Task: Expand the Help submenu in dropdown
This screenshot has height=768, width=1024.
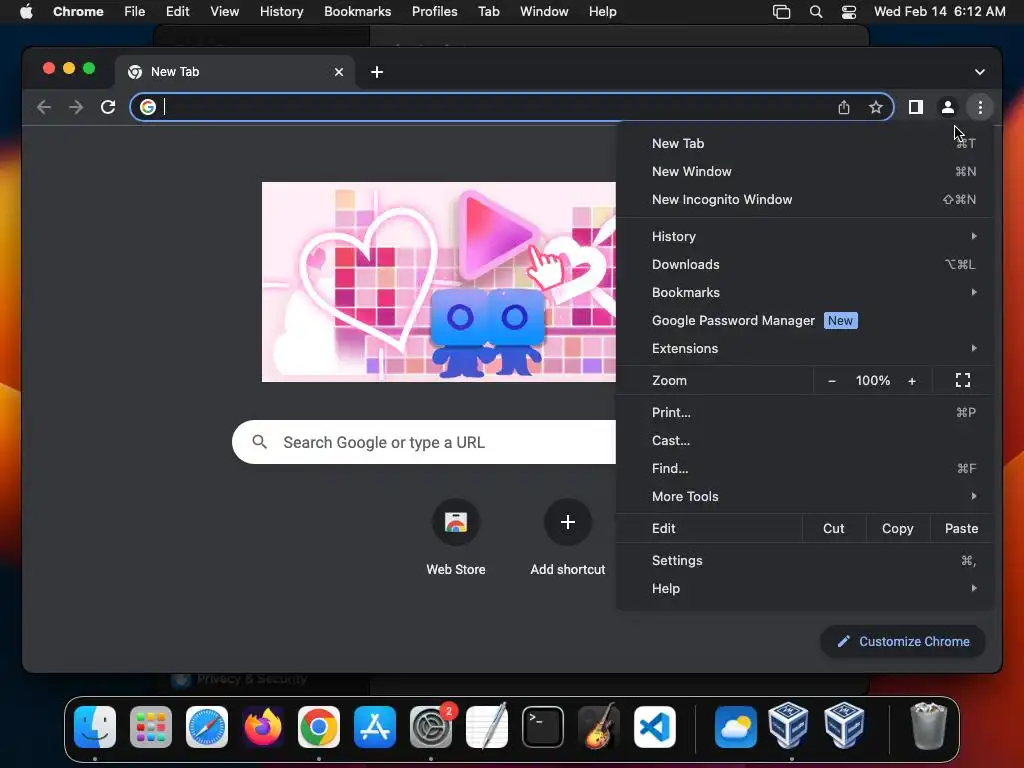Action: pyautogui.click(x=805, y=588)
